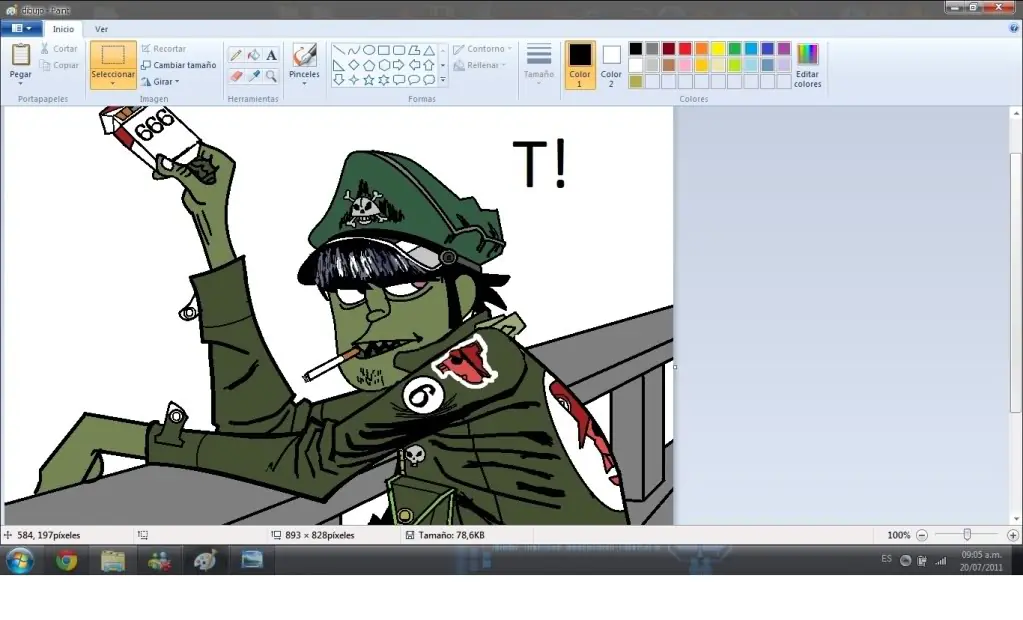
Task: Select the Fill with color bucket tool
Action: [x=254, y=55]
